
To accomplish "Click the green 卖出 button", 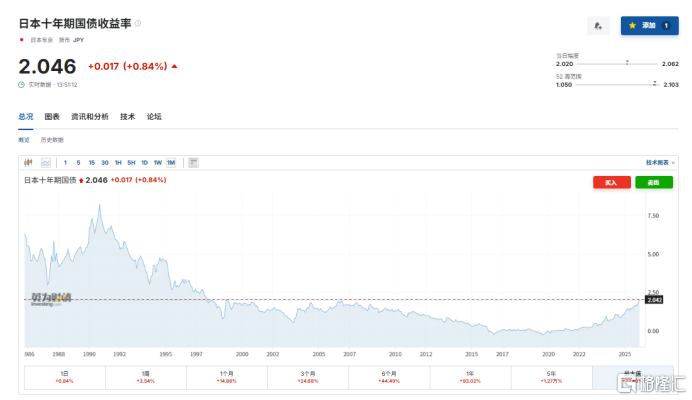I will tap(653, 182).
